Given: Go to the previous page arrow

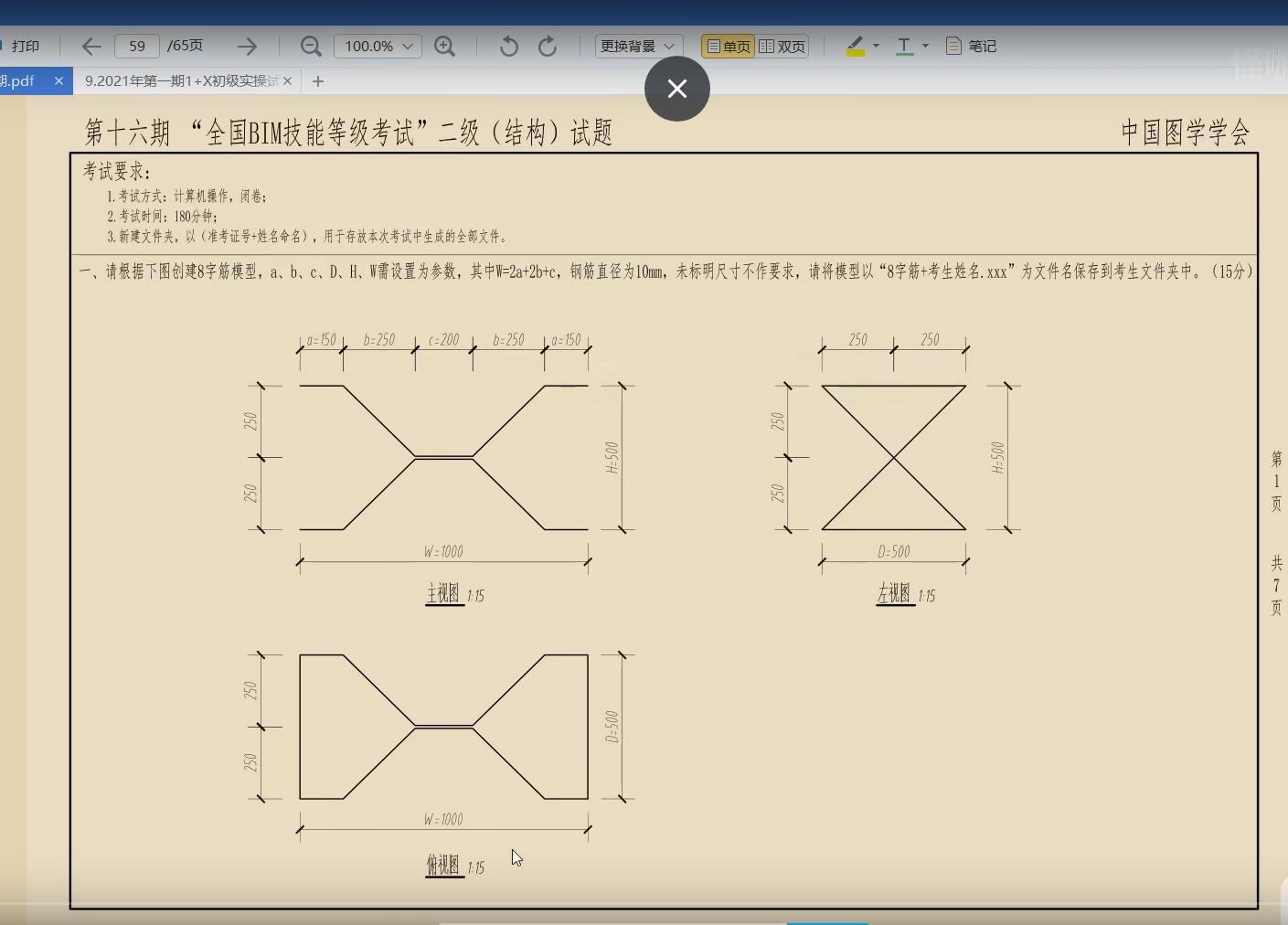Looking at the screenshot, I should pos(91,47).
